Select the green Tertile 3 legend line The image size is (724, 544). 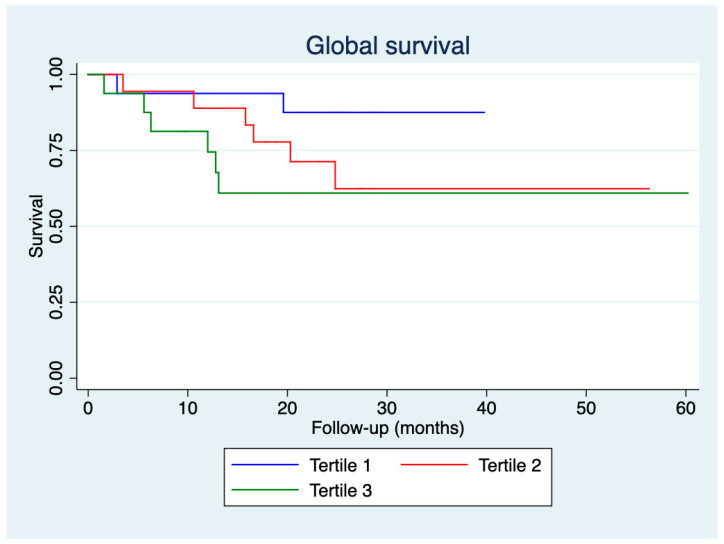pos(265,490)
